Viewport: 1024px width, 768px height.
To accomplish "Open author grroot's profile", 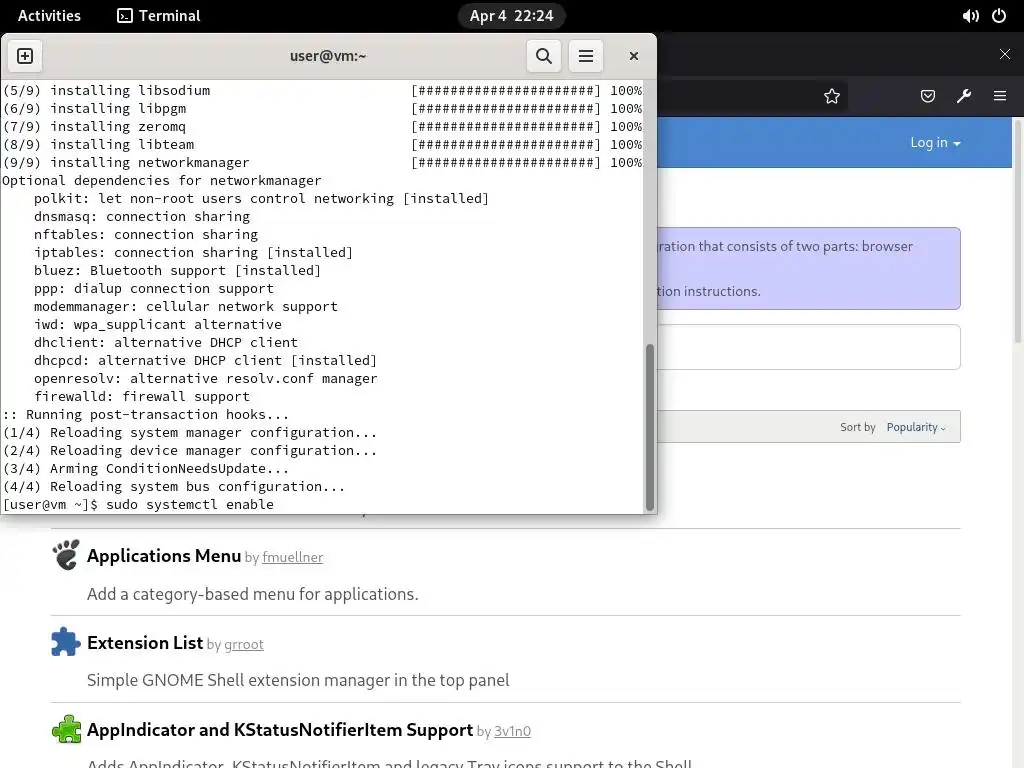I will (x=244, y=644).
